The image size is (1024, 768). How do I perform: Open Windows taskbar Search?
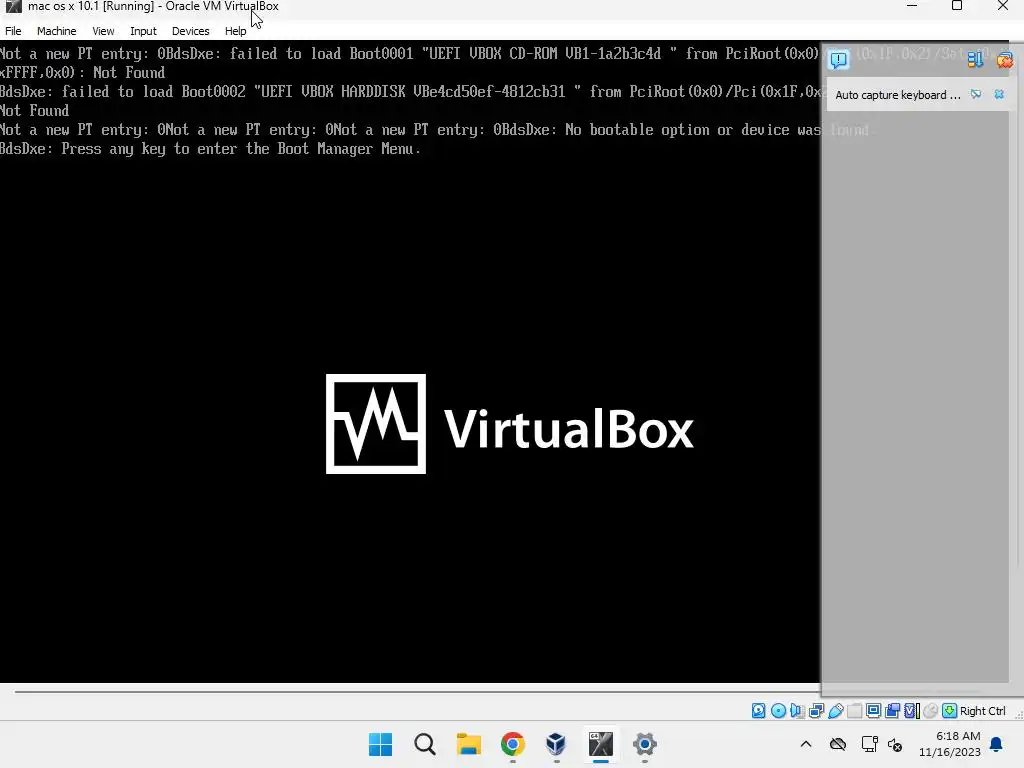(x=424, y=744)
